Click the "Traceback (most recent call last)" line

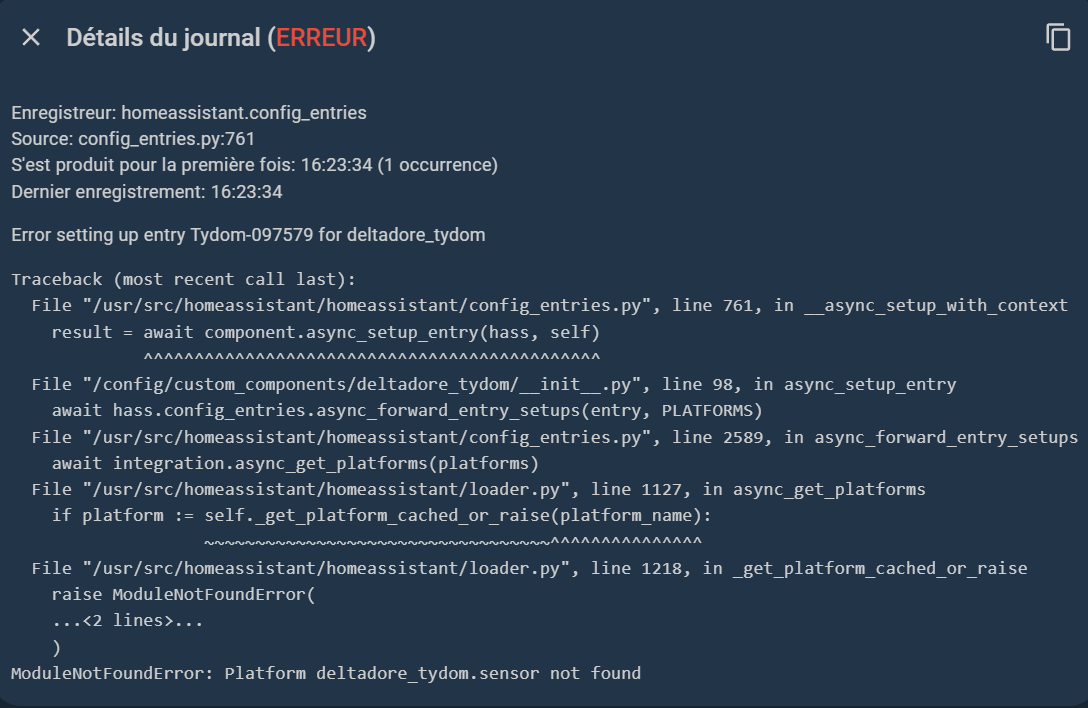pos(183,279)
